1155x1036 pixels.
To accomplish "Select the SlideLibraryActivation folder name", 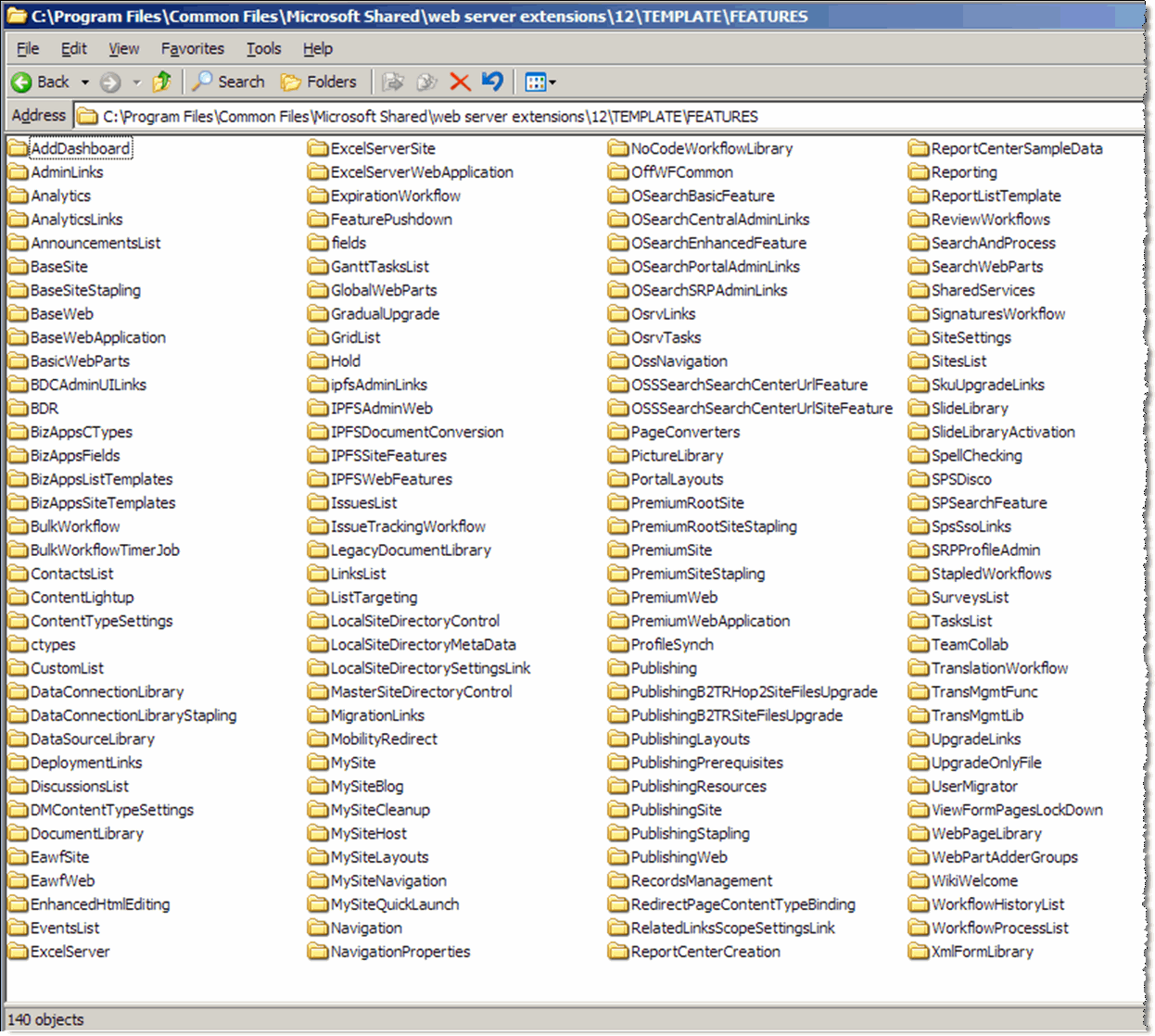I will [x=1004, y=432].
